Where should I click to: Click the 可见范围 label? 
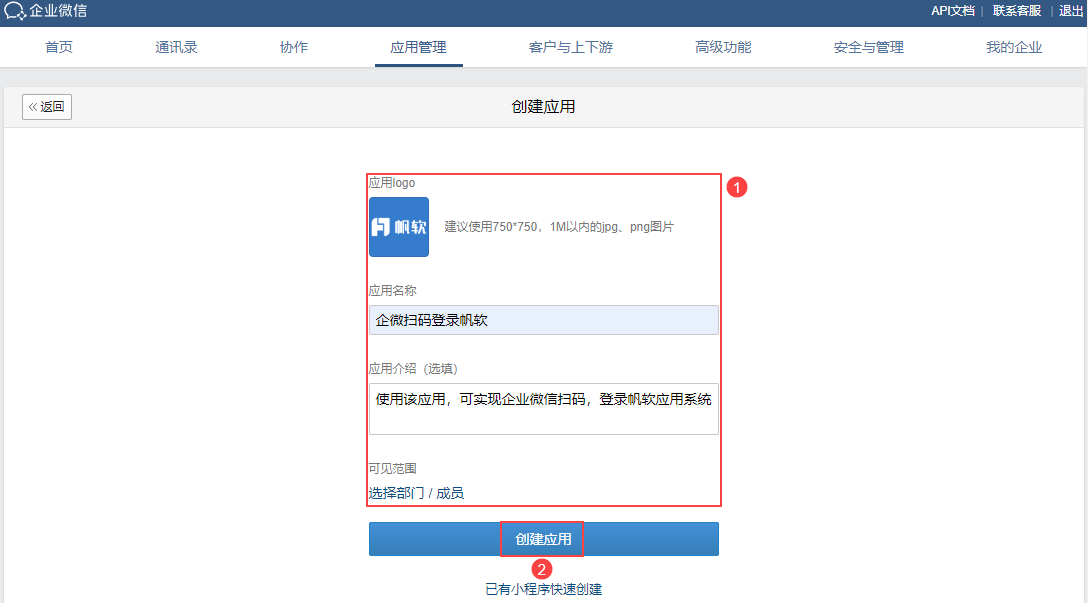point(393,469)
